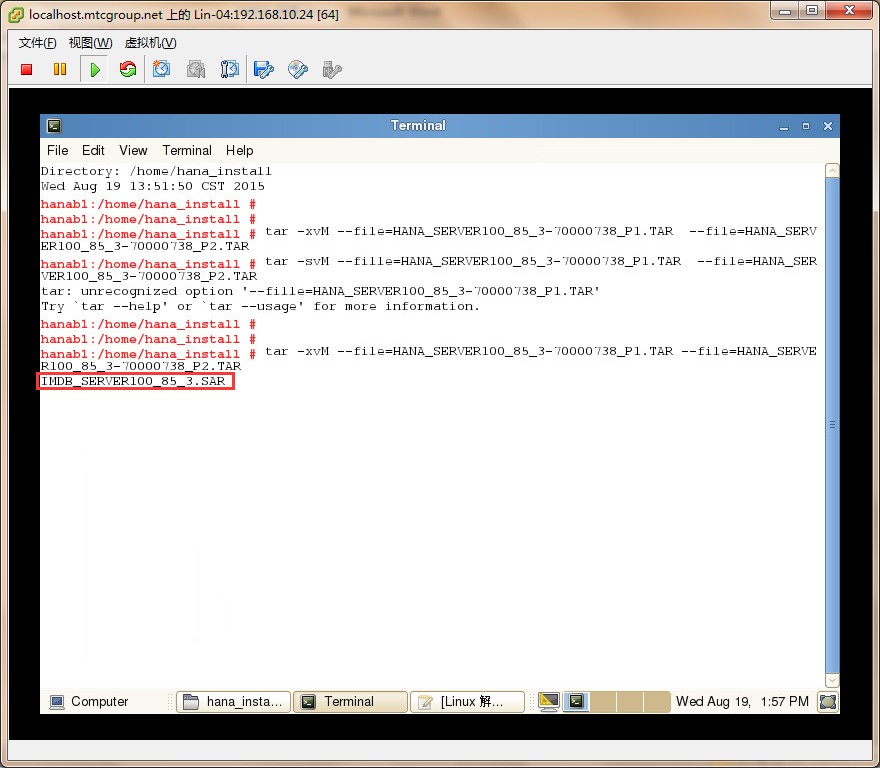Click Terminal window icon in title bar
Screen dimensions: 880x768
[54, 126]
